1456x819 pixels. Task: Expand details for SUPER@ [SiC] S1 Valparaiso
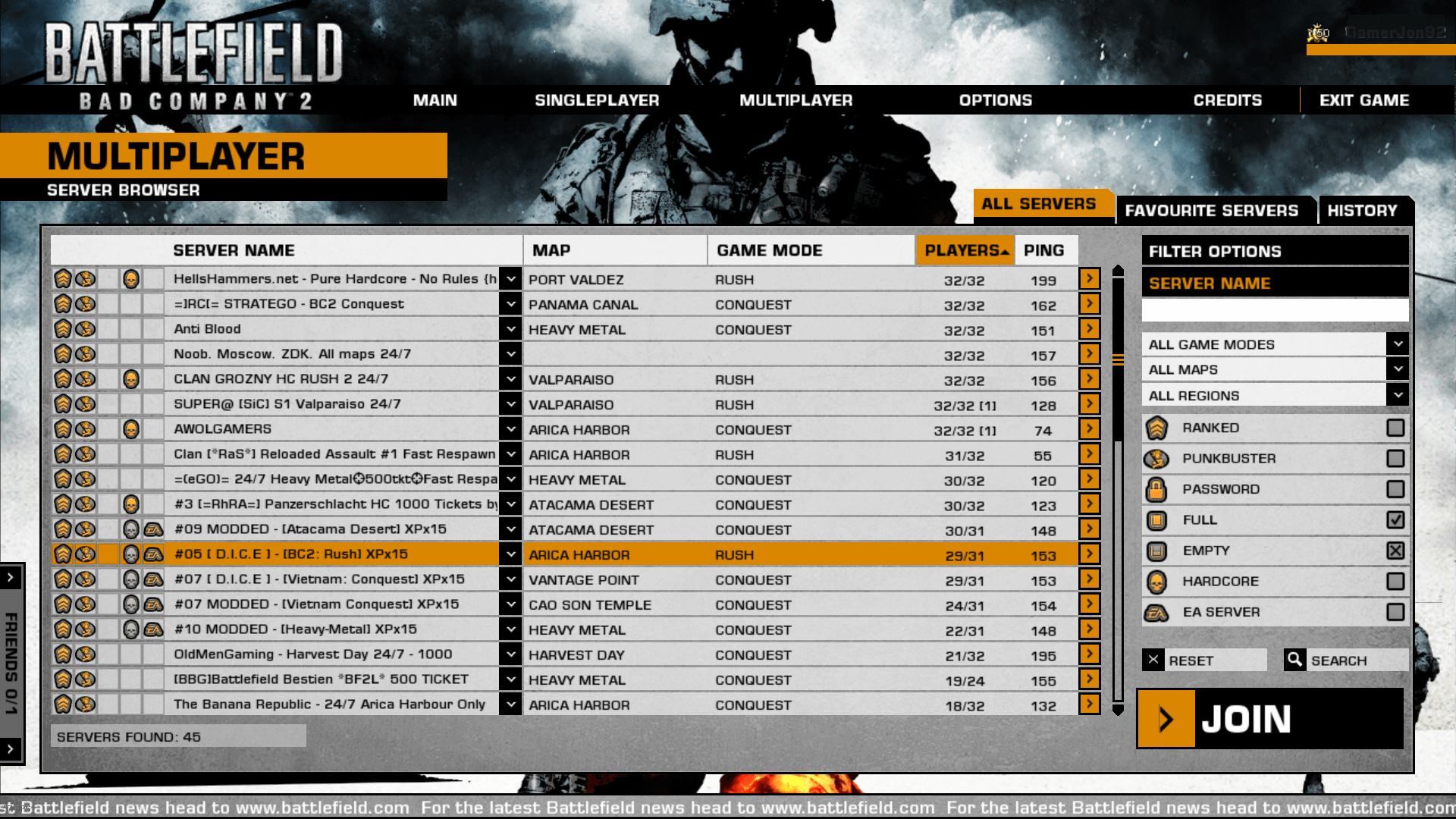(x=511, y=404)
